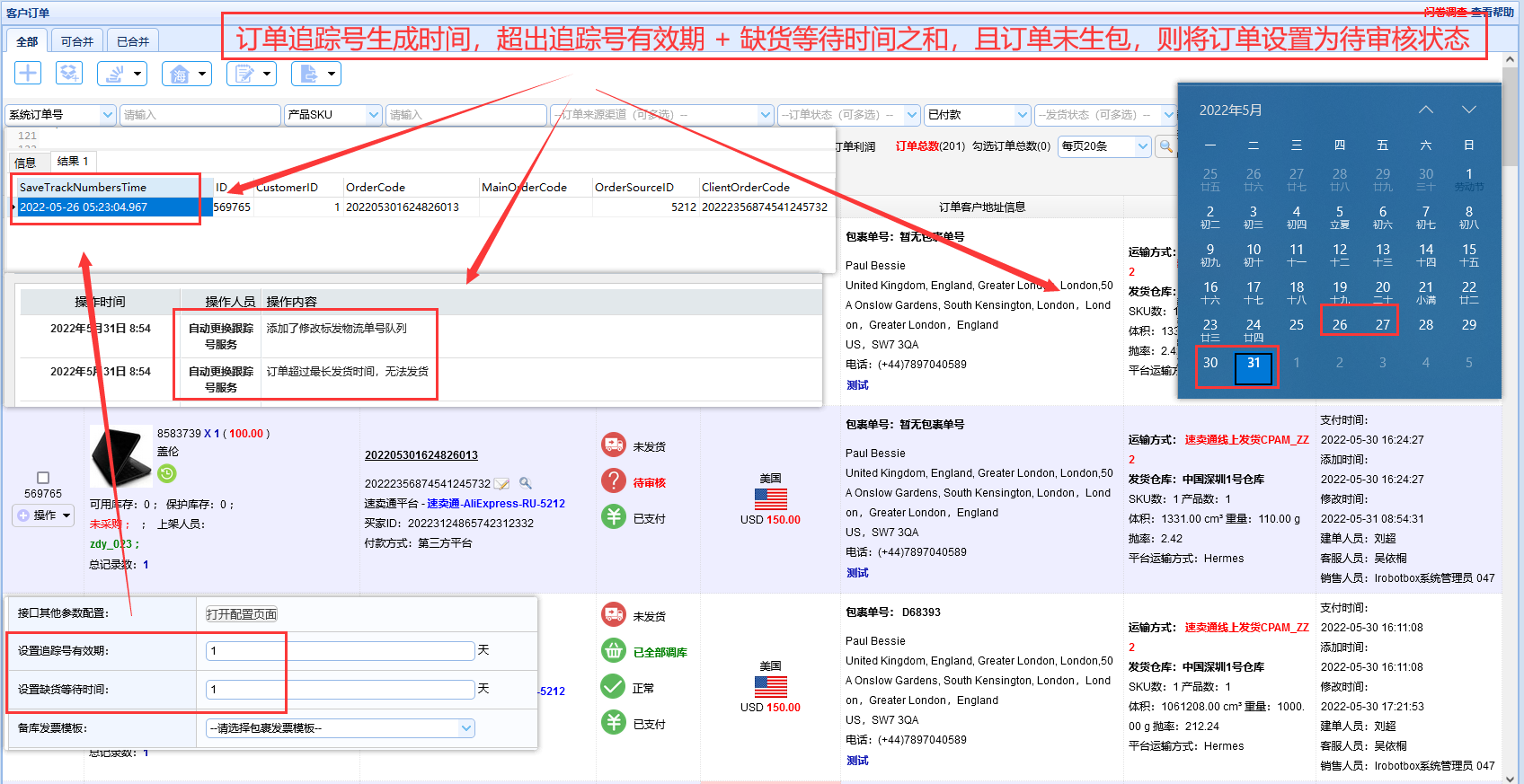
Task: Switch to the 可合并 tab
Action: click(x=77, y=41)
